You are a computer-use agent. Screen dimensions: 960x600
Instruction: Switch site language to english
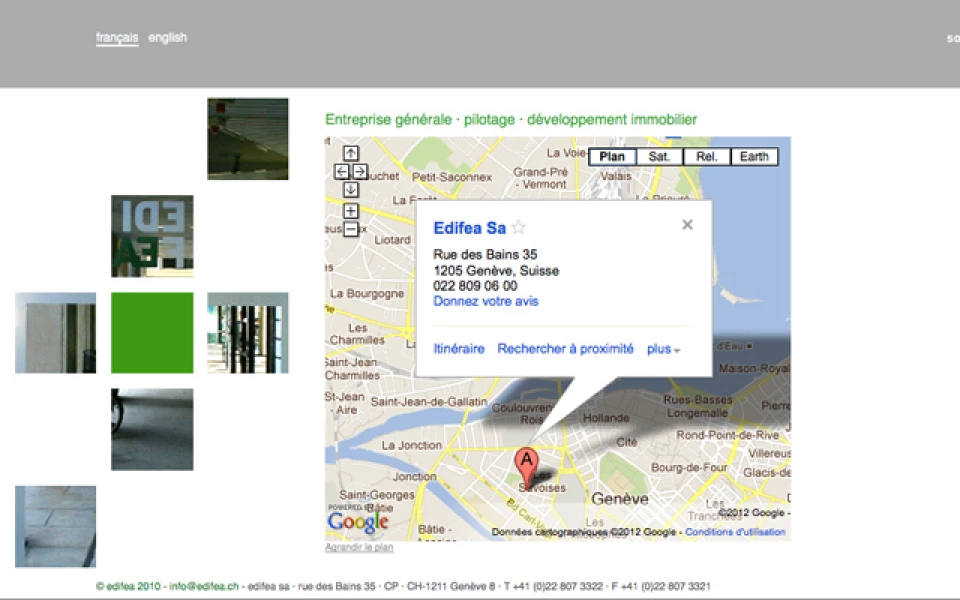point(167,37)
